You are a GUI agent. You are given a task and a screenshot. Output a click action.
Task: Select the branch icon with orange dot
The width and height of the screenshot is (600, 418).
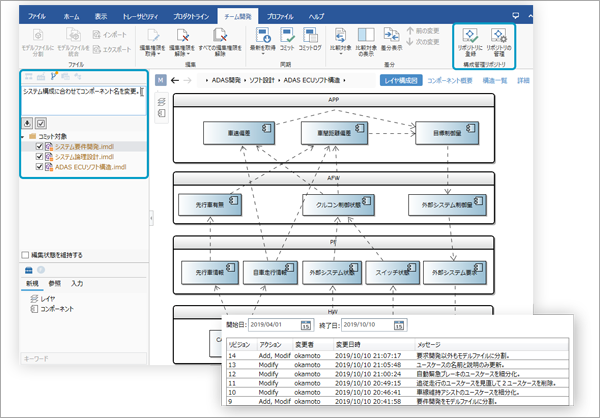pyautogui.click(x=54, y=76)
